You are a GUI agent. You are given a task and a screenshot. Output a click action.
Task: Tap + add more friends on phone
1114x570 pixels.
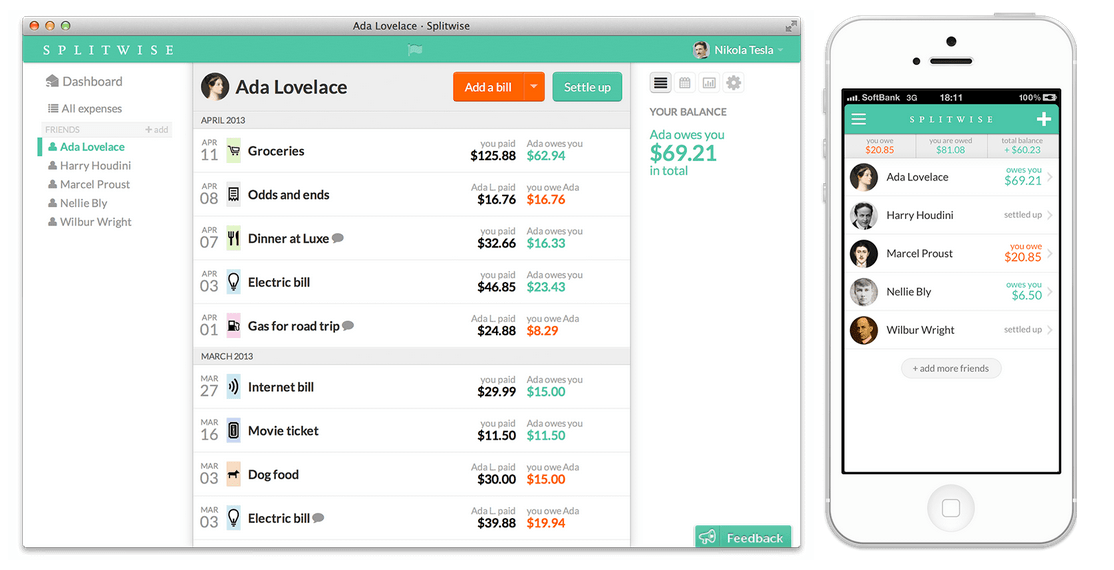951,368
